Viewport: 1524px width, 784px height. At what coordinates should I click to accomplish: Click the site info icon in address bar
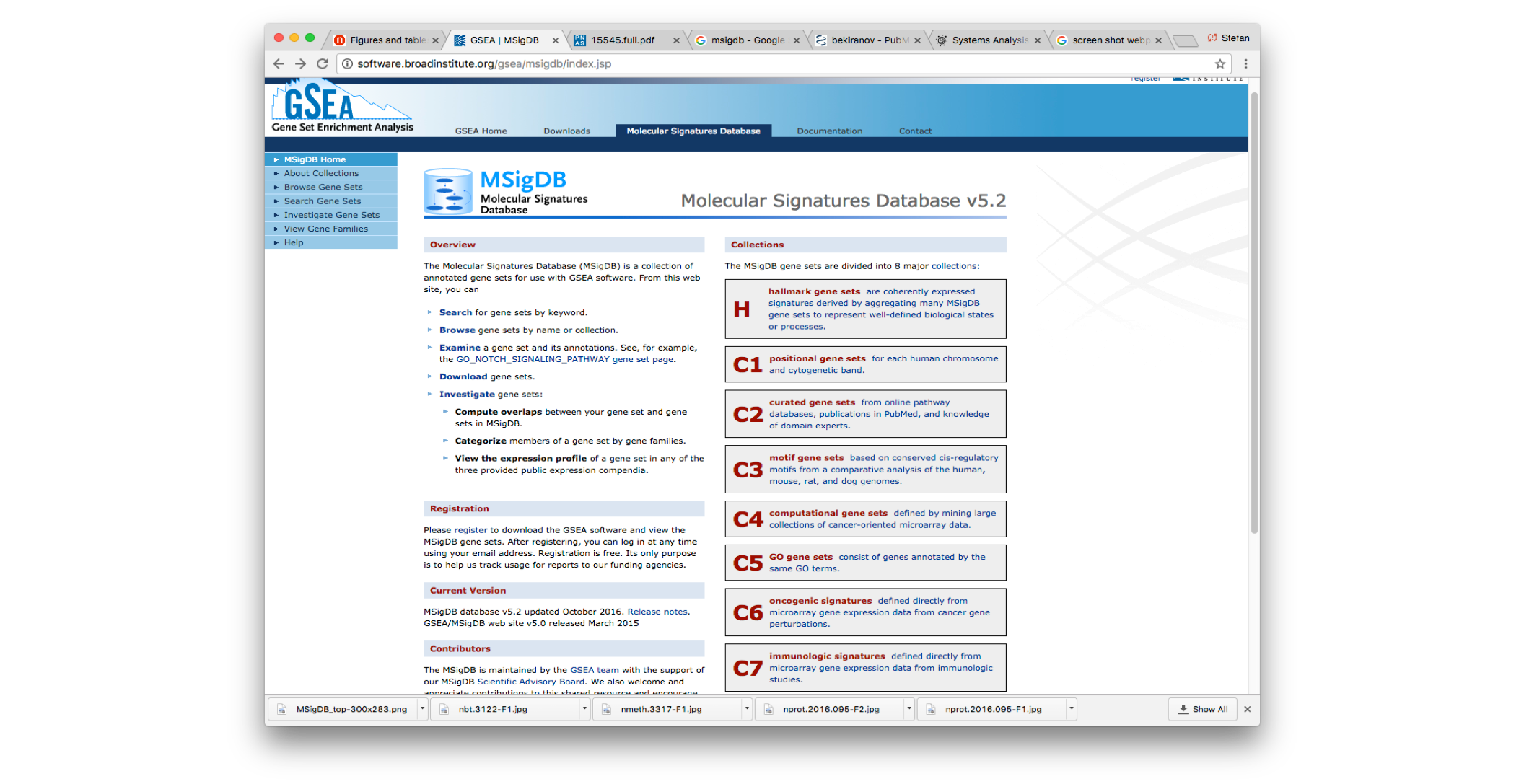(347, 63)
